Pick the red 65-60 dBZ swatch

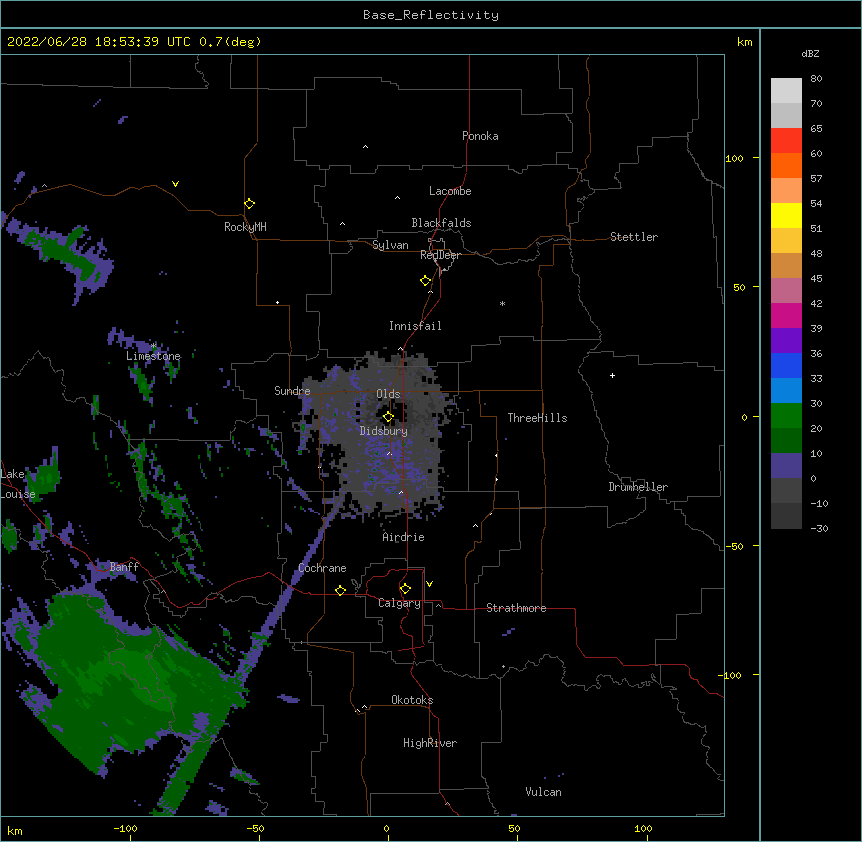pos(786,141)
